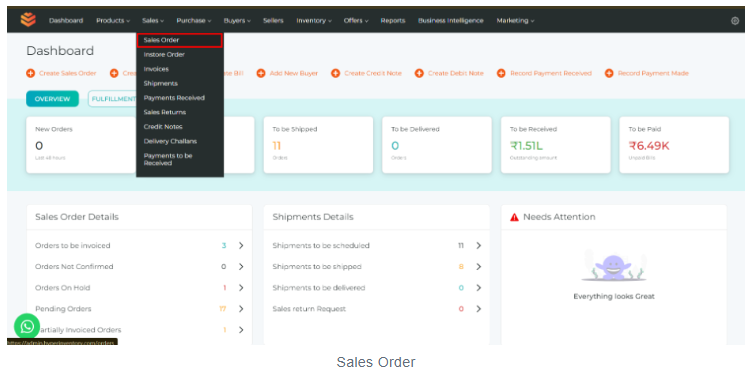The image size is (756, 378).
Task: Open settings gear icon in top bar
Action: (x=735, y=21)
